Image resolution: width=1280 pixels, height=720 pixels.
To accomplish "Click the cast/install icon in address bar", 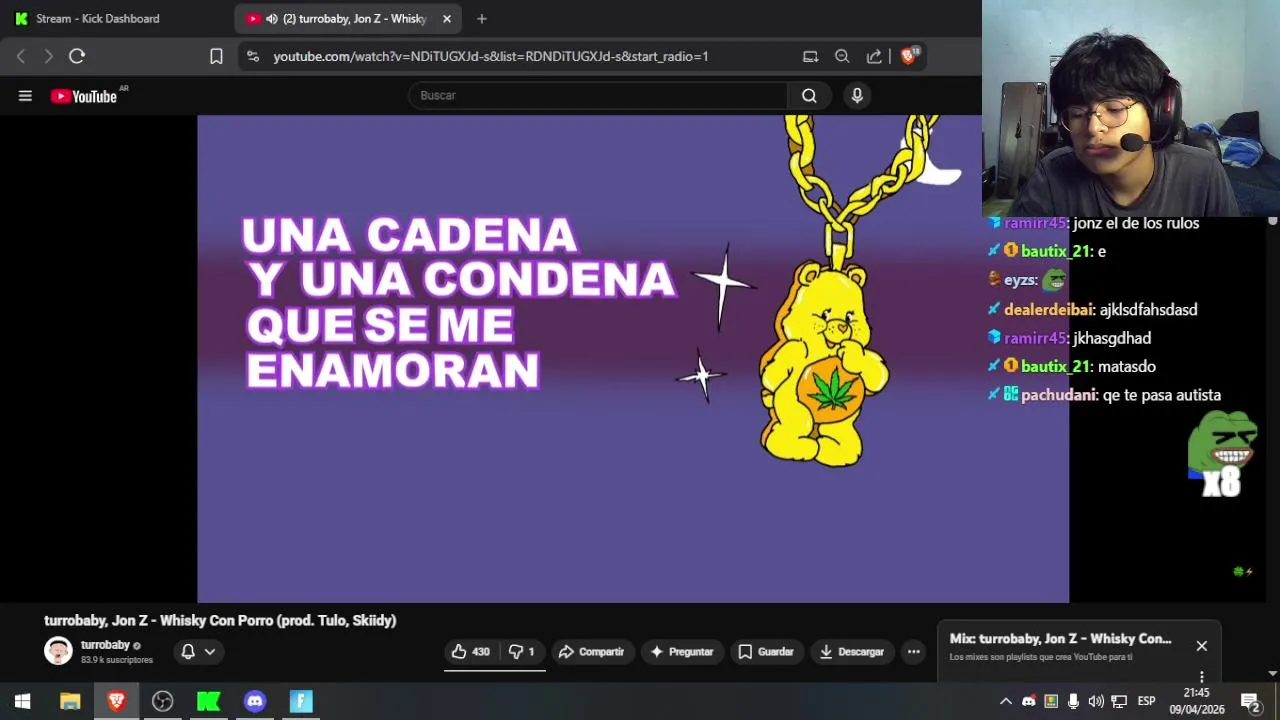I will click(810, 56).
